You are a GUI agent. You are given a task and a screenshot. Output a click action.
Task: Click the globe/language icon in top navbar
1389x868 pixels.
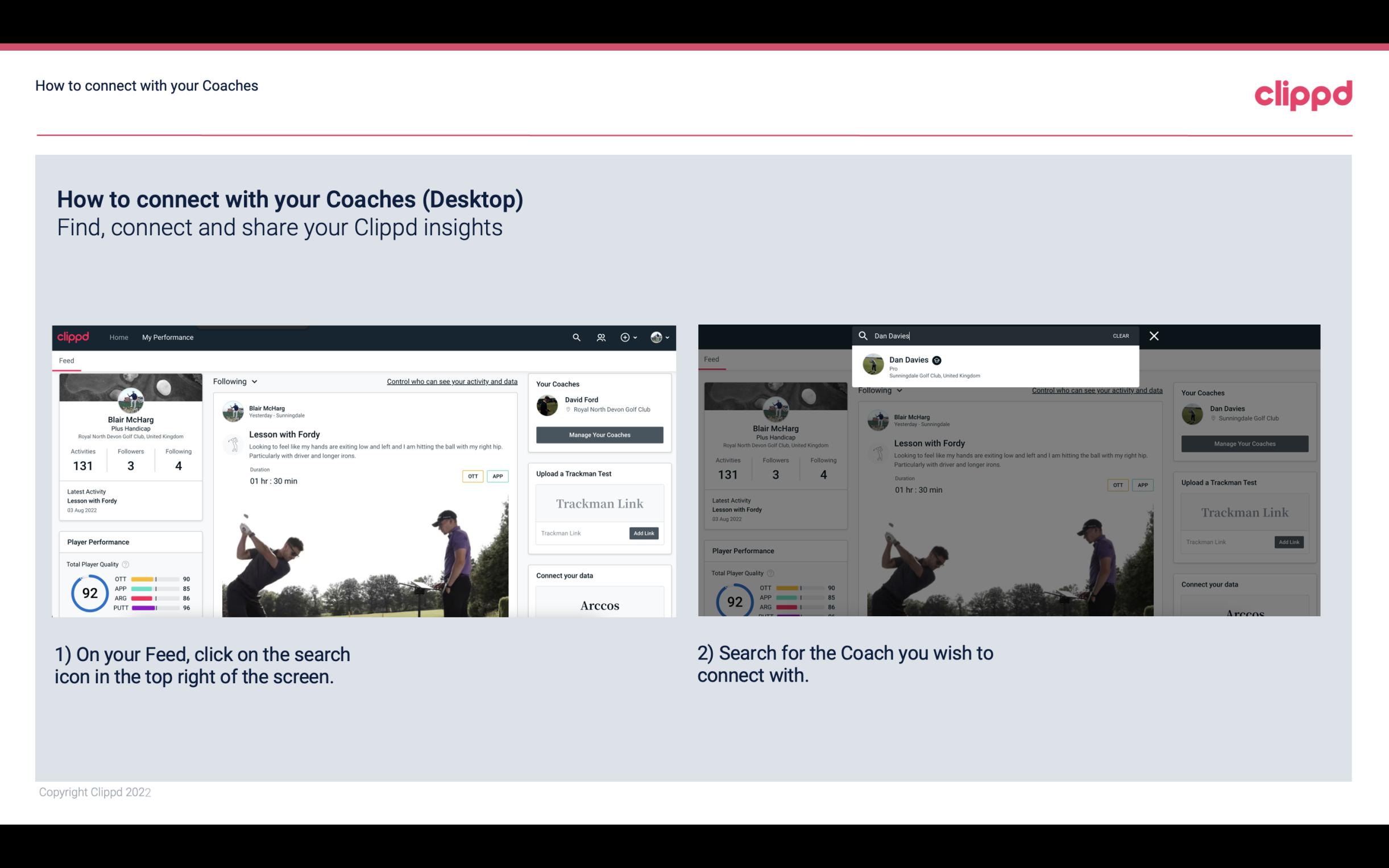(655, 337)
